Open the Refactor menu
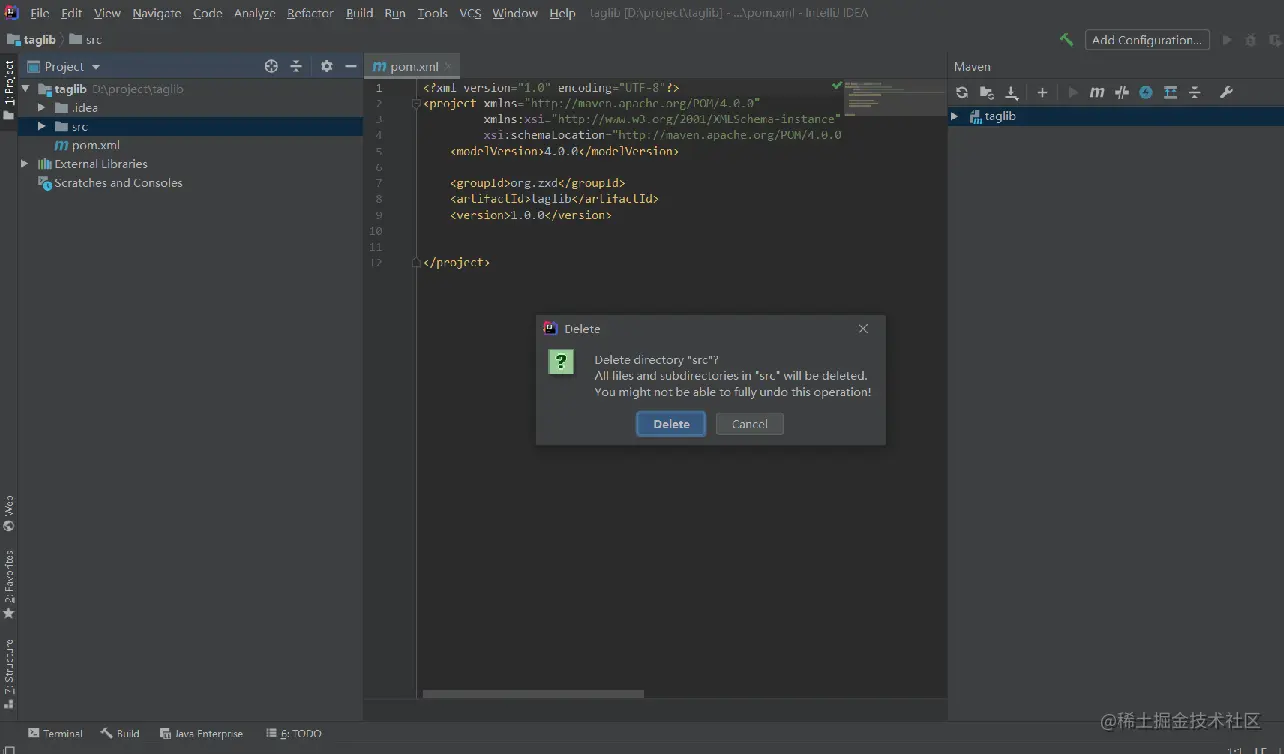 click(310, 13)
